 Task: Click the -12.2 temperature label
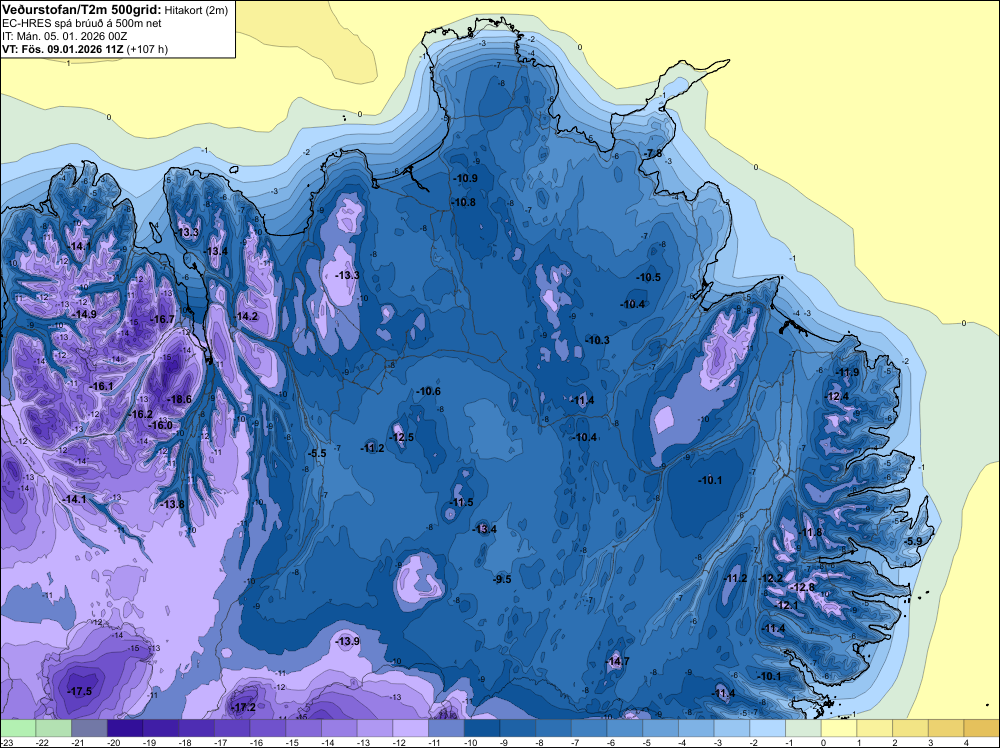tap(771, 578)
